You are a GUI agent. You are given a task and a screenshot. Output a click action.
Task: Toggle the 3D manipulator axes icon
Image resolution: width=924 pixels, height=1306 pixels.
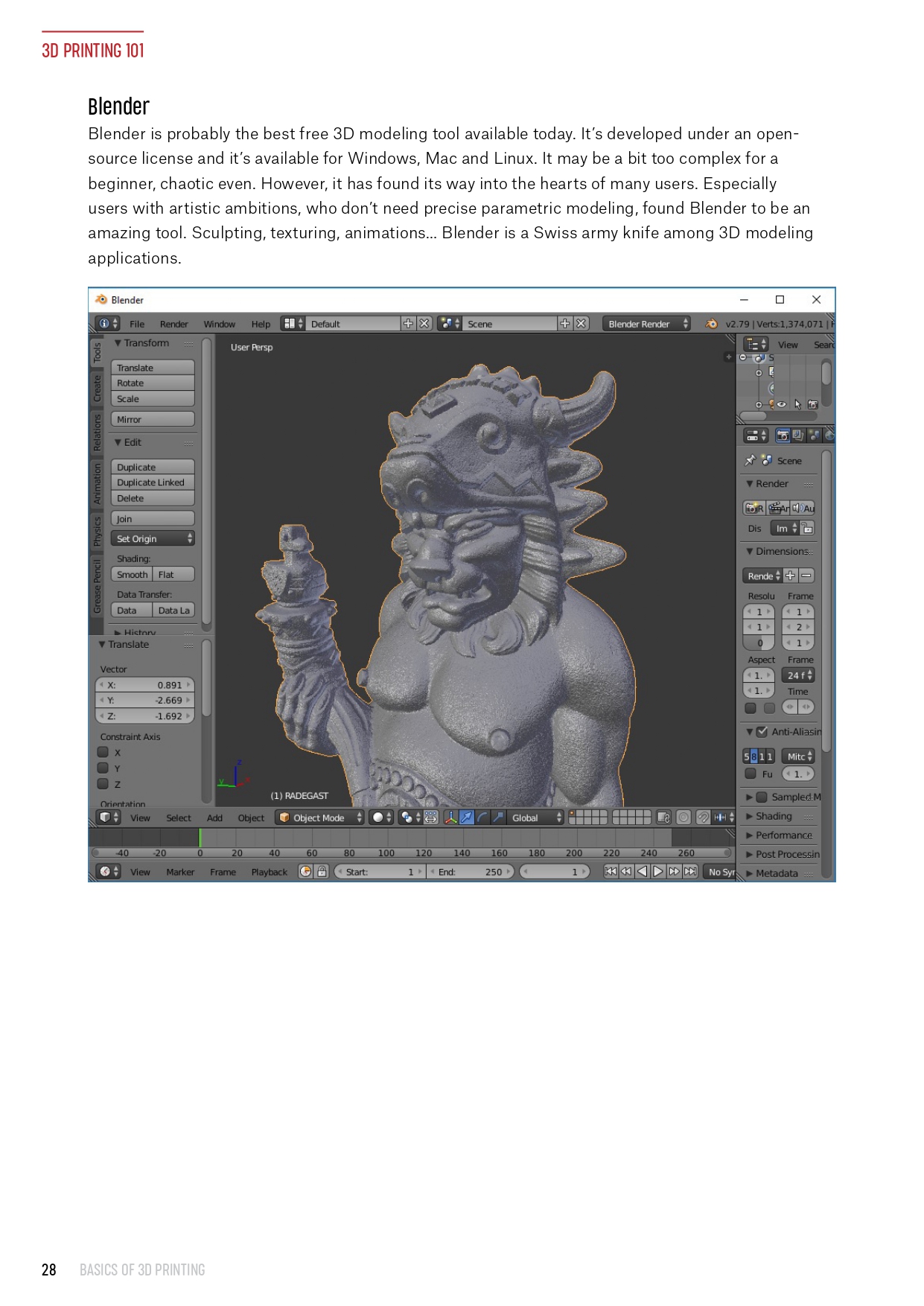coord(450,818)
